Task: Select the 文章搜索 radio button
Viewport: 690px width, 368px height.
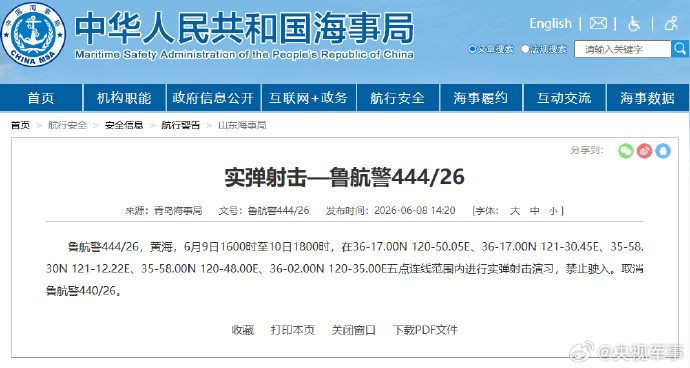Action: [472, 49]
